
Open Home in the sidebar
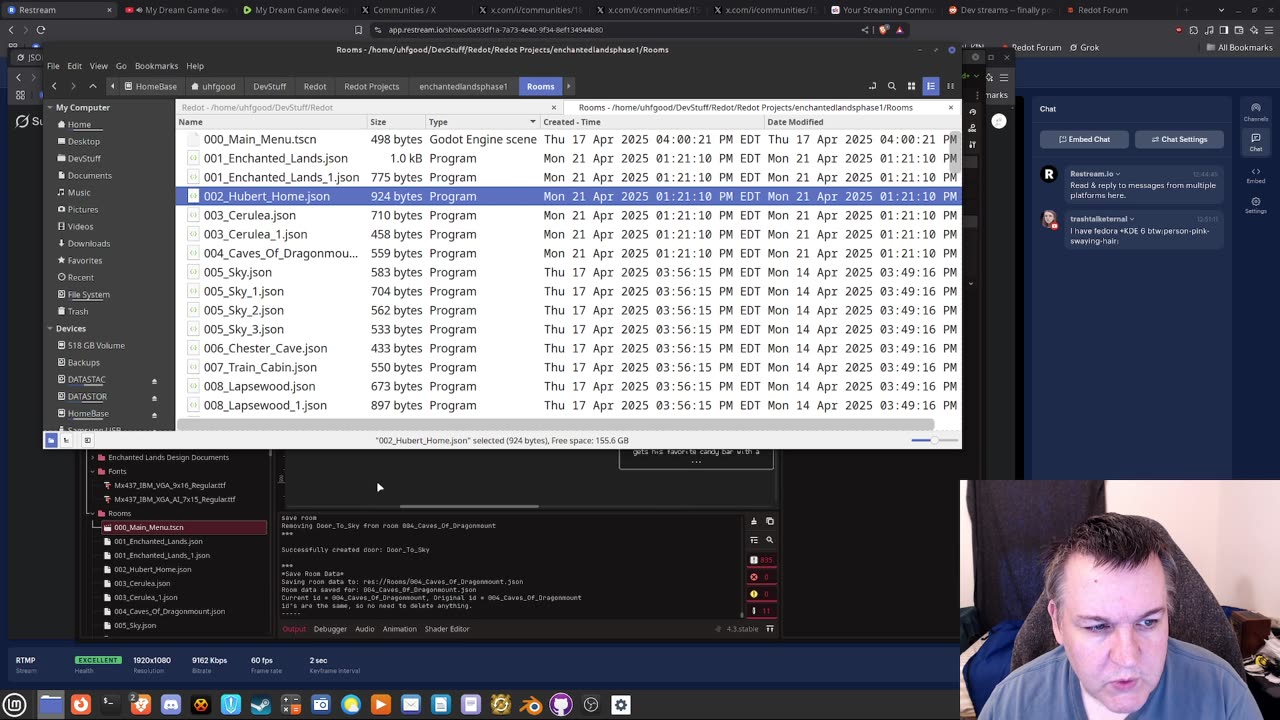click(x=79, y=124)
